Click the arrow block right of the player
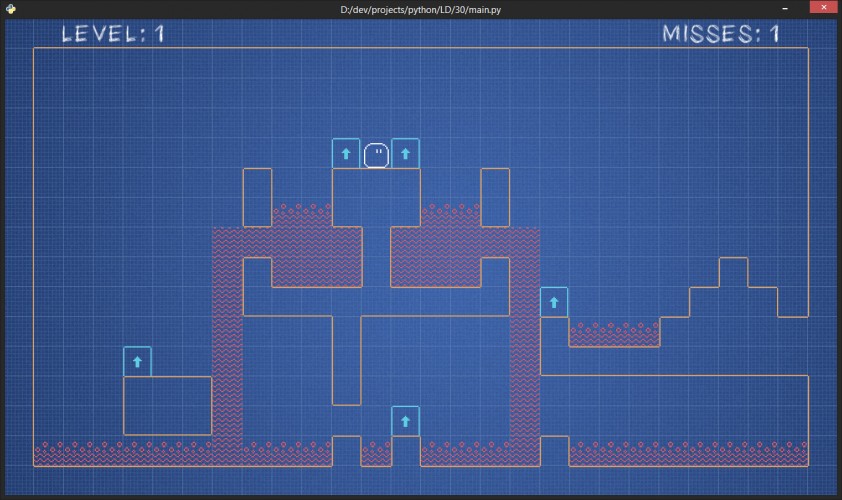 pyautogui.click(x=405, y=154)
